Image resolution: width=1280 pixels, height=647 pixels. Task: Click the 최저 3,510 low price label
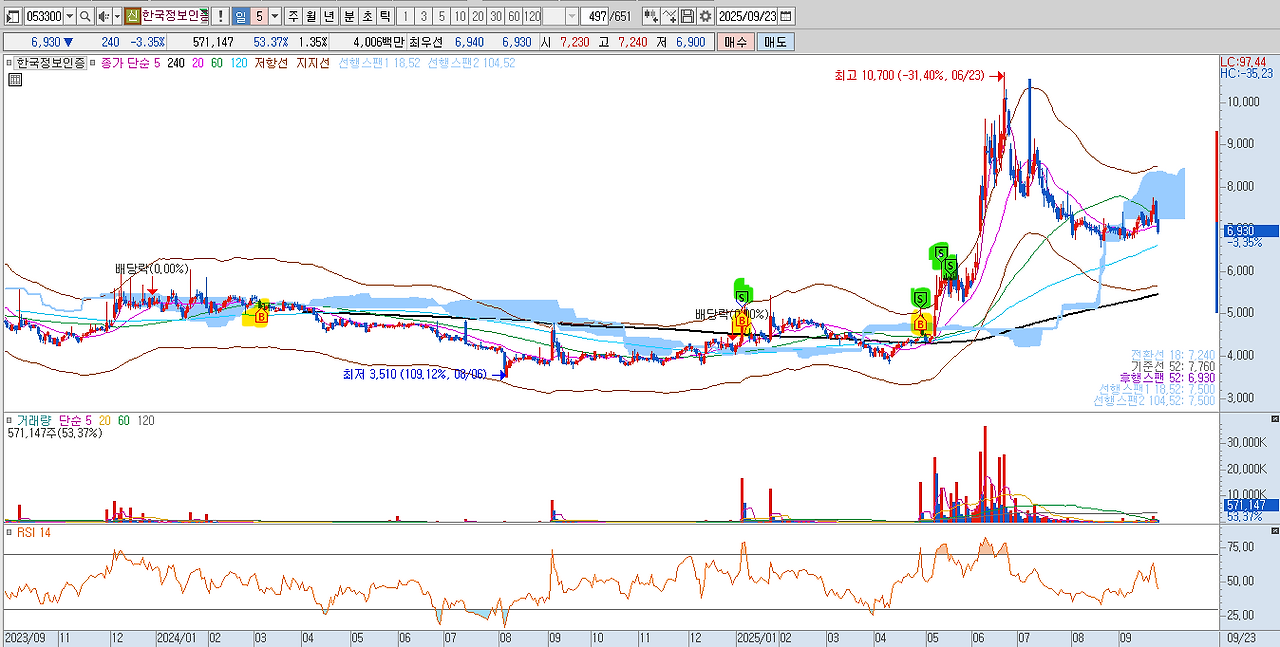coord(414,374)
